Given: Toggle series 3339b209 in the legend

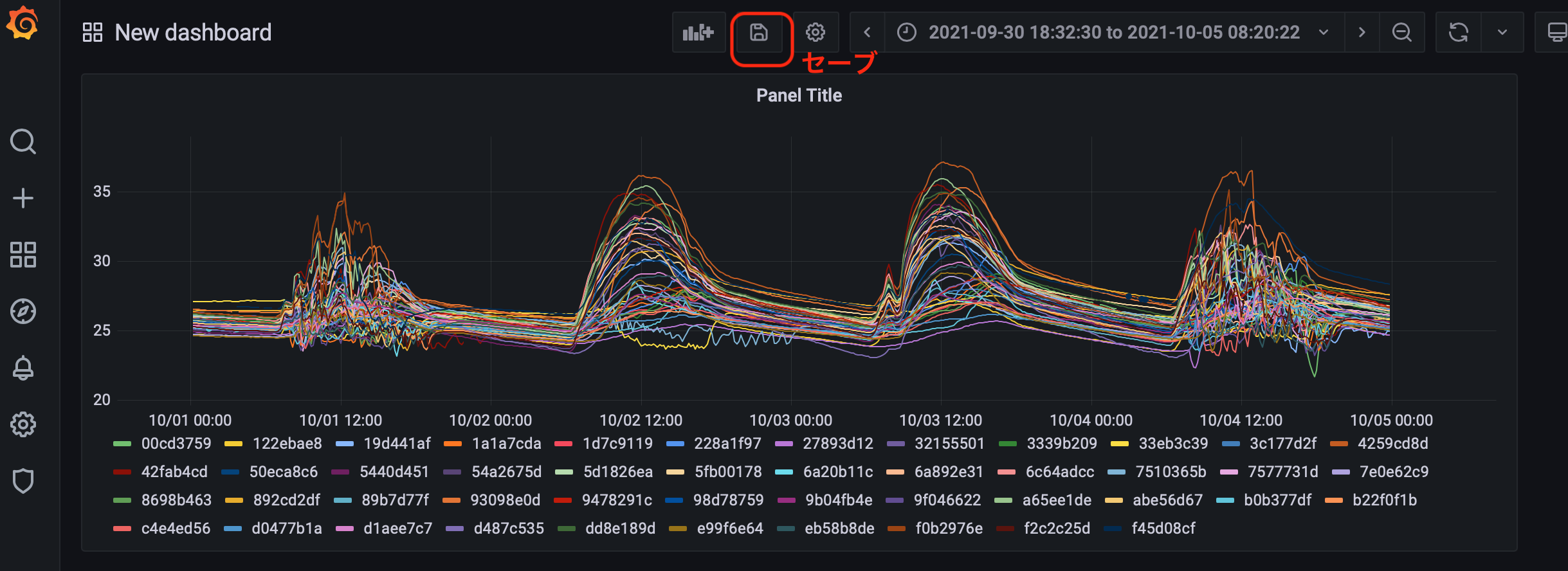Looking at the screenshot, I should (1062, 444).
